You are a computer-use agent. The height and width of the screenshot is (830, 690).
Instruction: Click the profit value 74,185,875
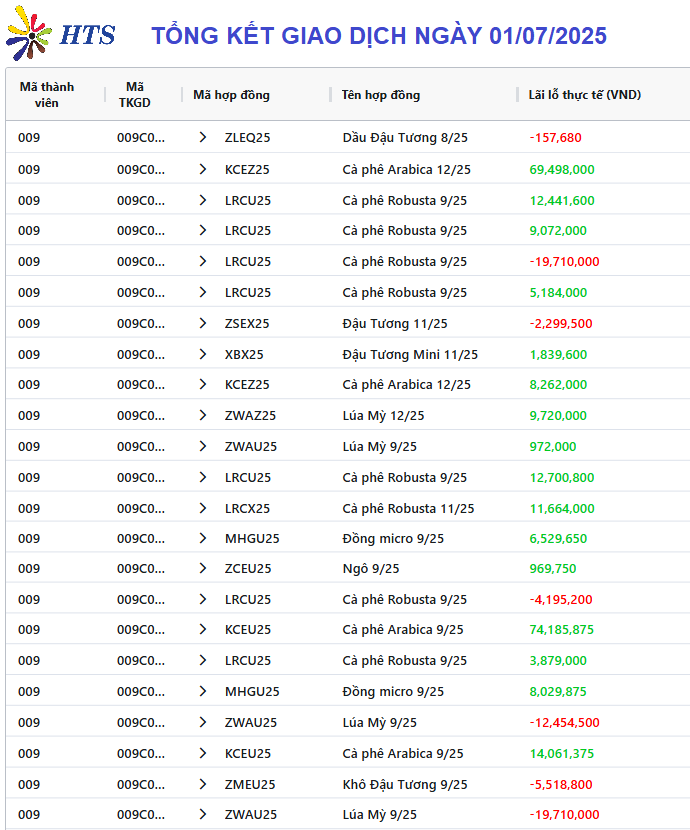pos(561,629)
